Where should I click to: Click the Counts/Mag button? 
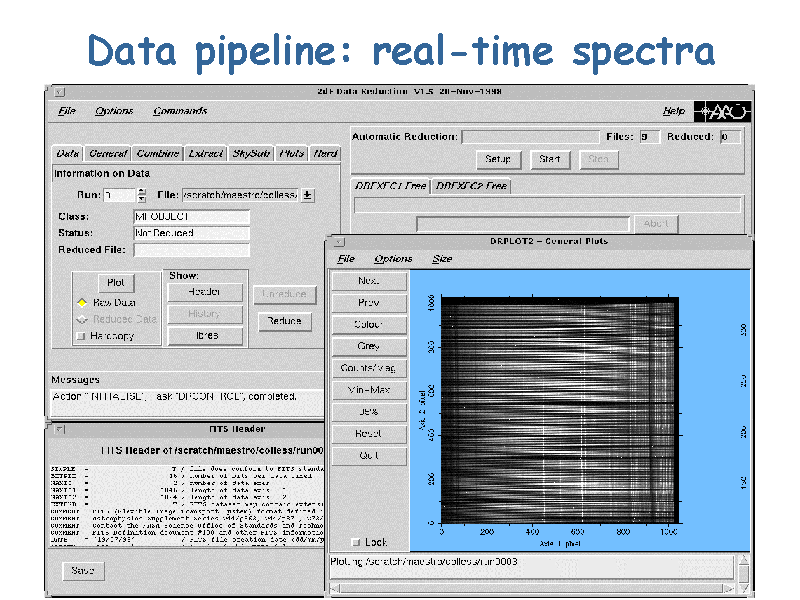pyautogui.click(x=369, y=368)
